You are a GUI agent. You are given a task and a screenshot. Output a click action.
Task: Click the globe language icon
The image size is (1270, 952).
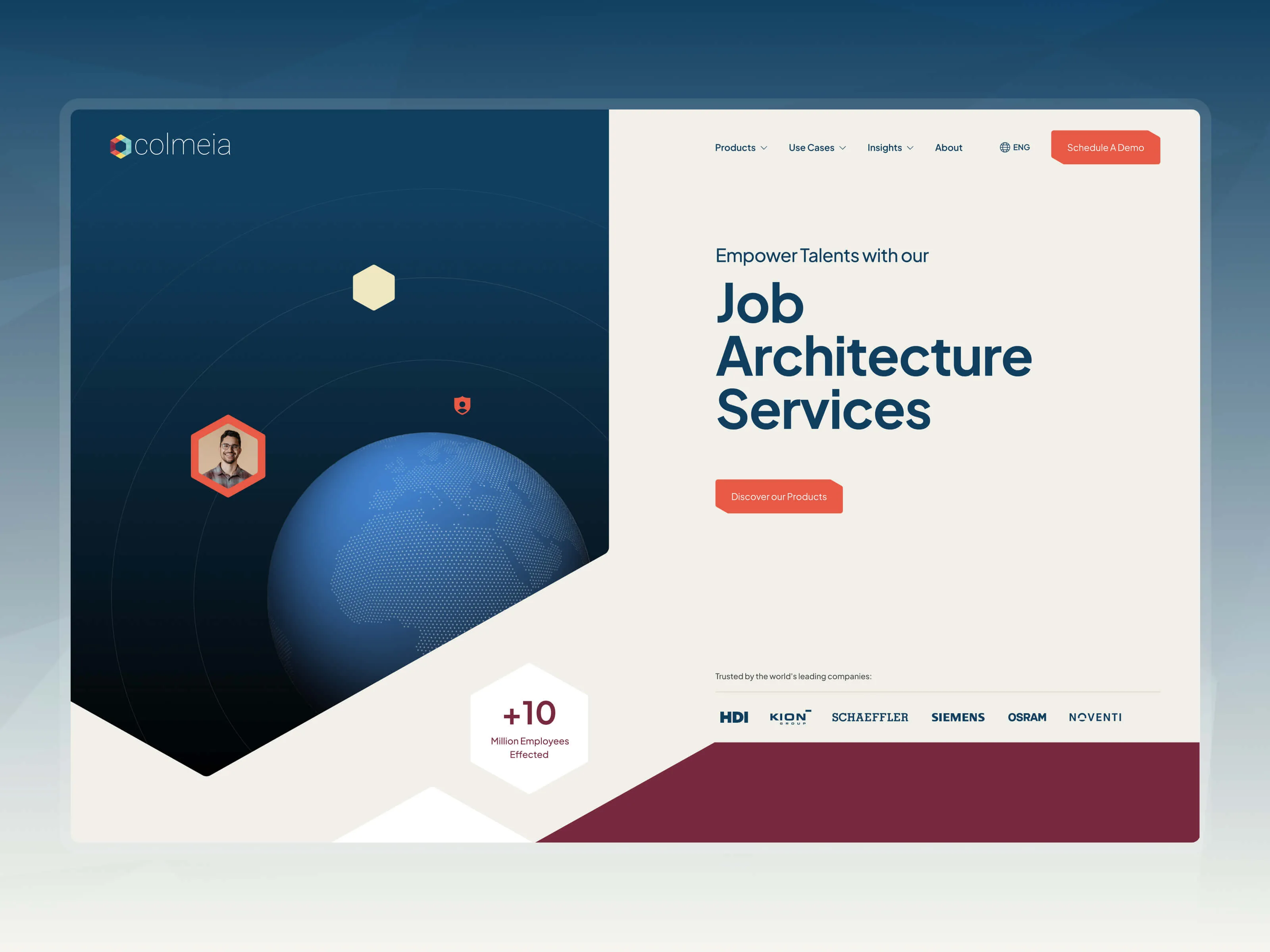coord(1005,148)
